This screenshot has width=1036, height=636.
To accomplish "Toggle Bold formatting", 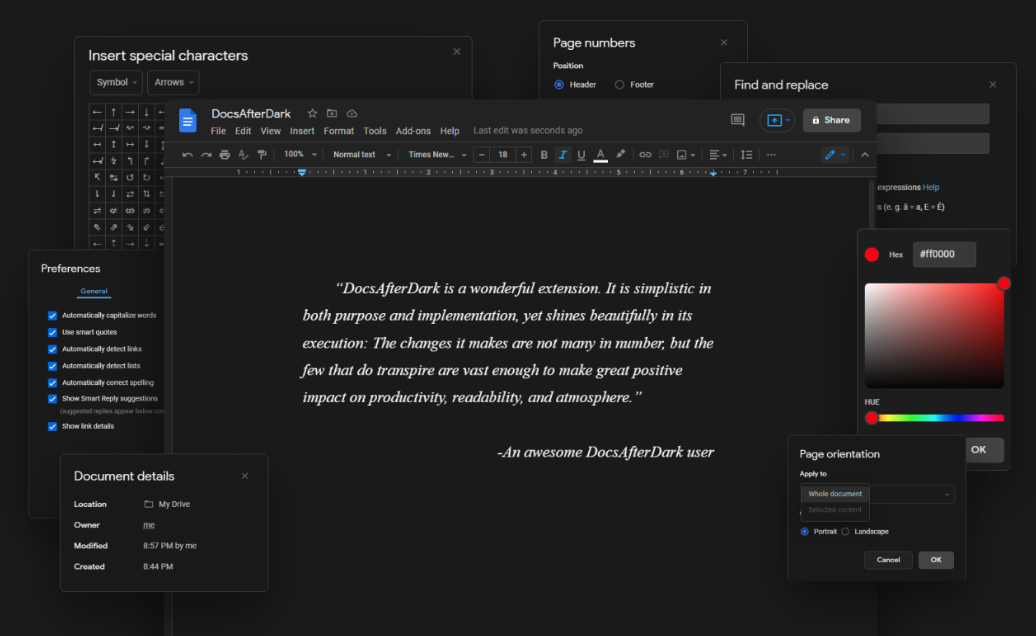I will (x=544, y=155).
